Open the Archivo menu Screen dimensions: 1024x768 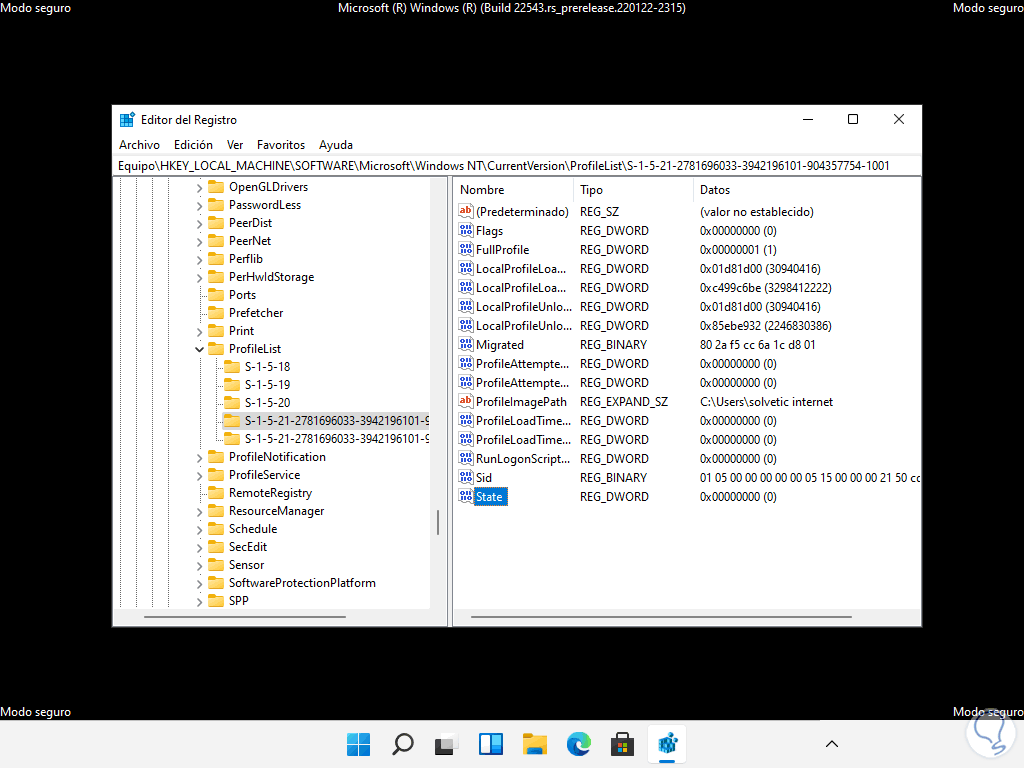[139, 145]
